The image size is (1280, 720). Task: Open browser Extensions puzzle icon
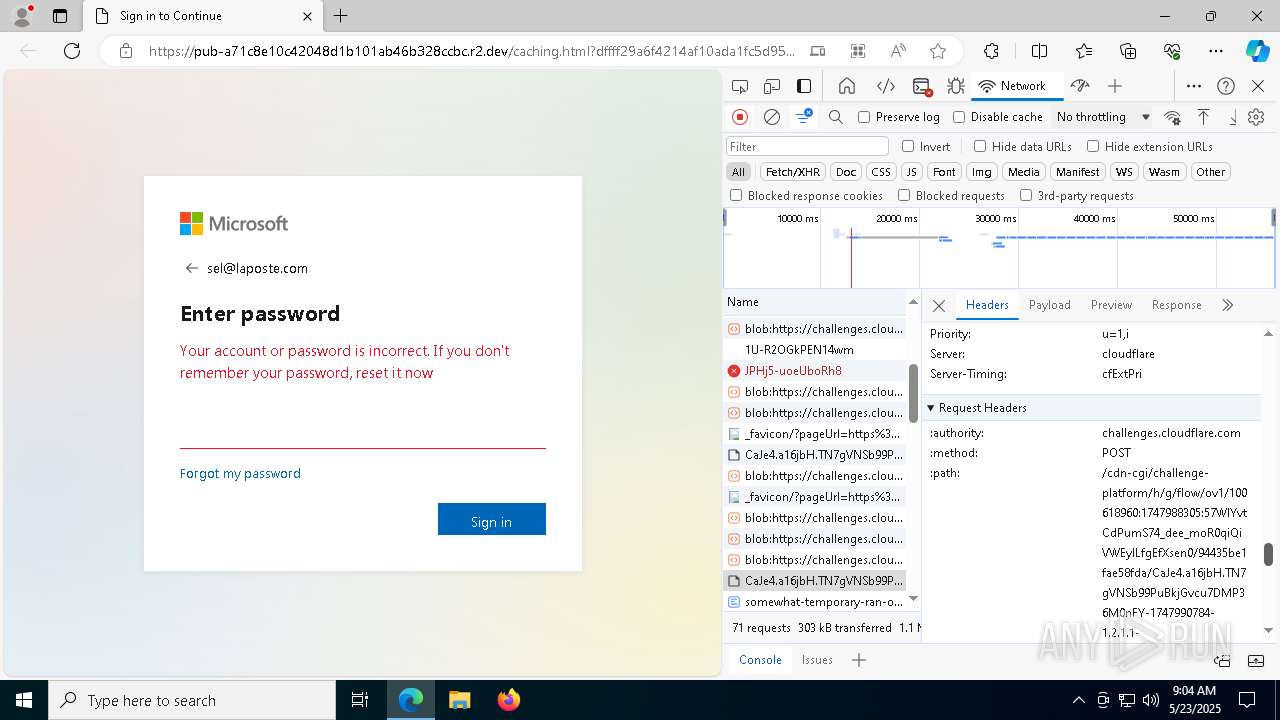[991, 51]
